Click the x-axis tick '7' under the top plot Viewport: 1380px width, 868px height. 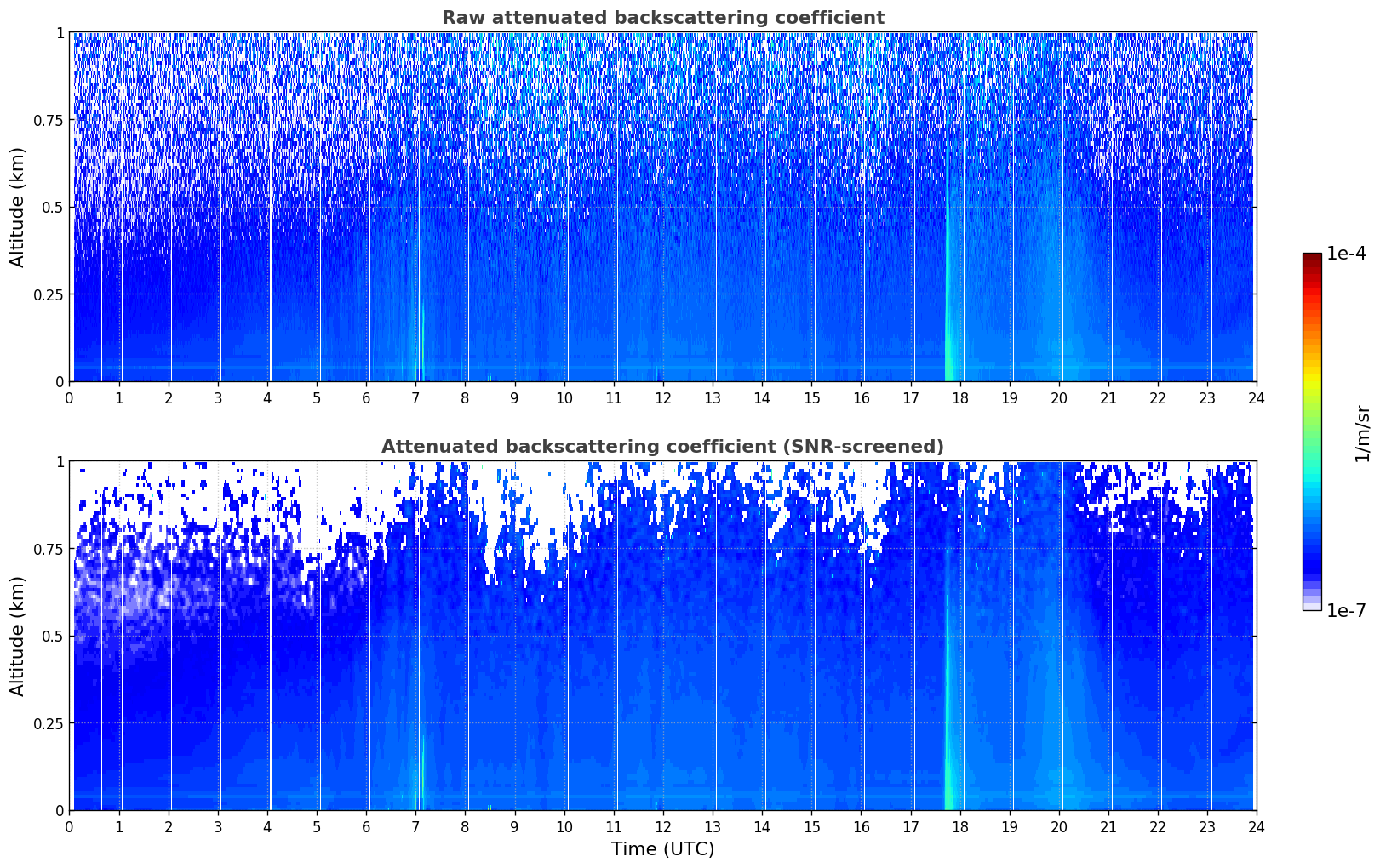point(415,397)
